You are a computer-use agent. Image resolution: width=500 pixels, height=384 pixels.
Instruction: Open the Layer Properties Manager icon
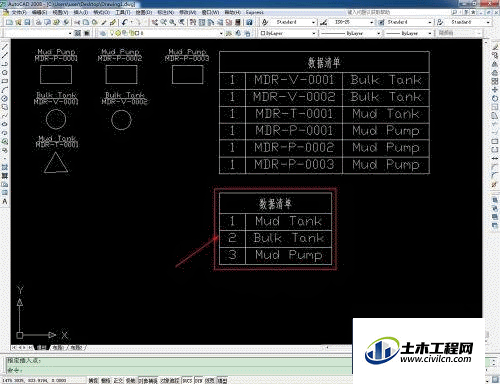coord(103,33)
